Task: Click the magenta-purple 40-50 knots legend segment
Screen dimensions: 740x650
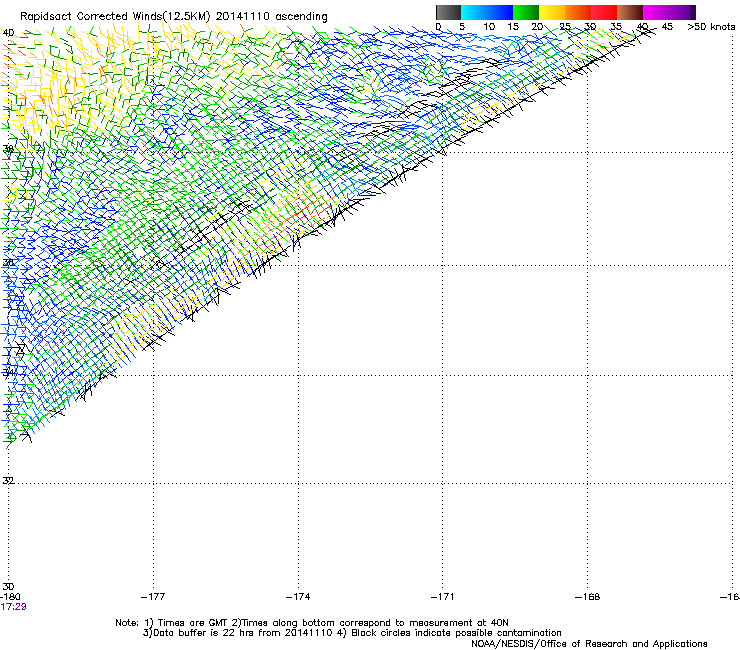Action: [x=669, y=12]
